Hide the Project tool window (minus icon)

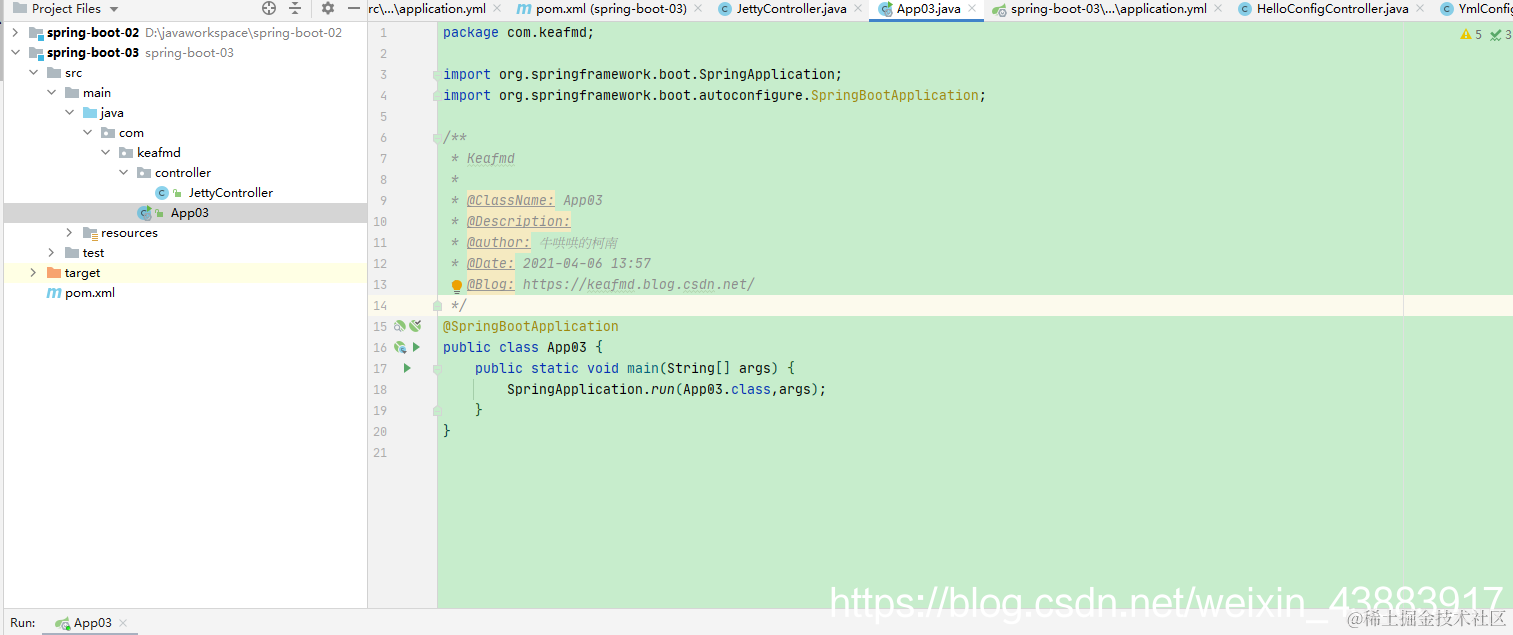(x=354, y=8)
